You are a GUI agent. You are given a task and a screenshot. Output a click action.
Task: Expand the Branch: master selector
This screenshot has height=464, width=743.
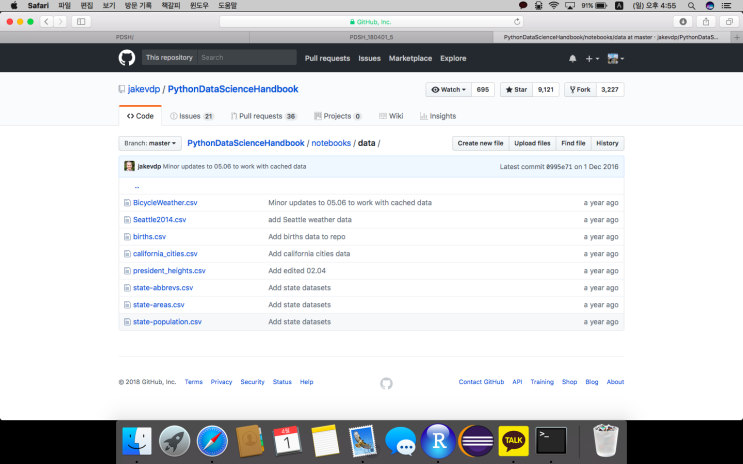(150, 143)
